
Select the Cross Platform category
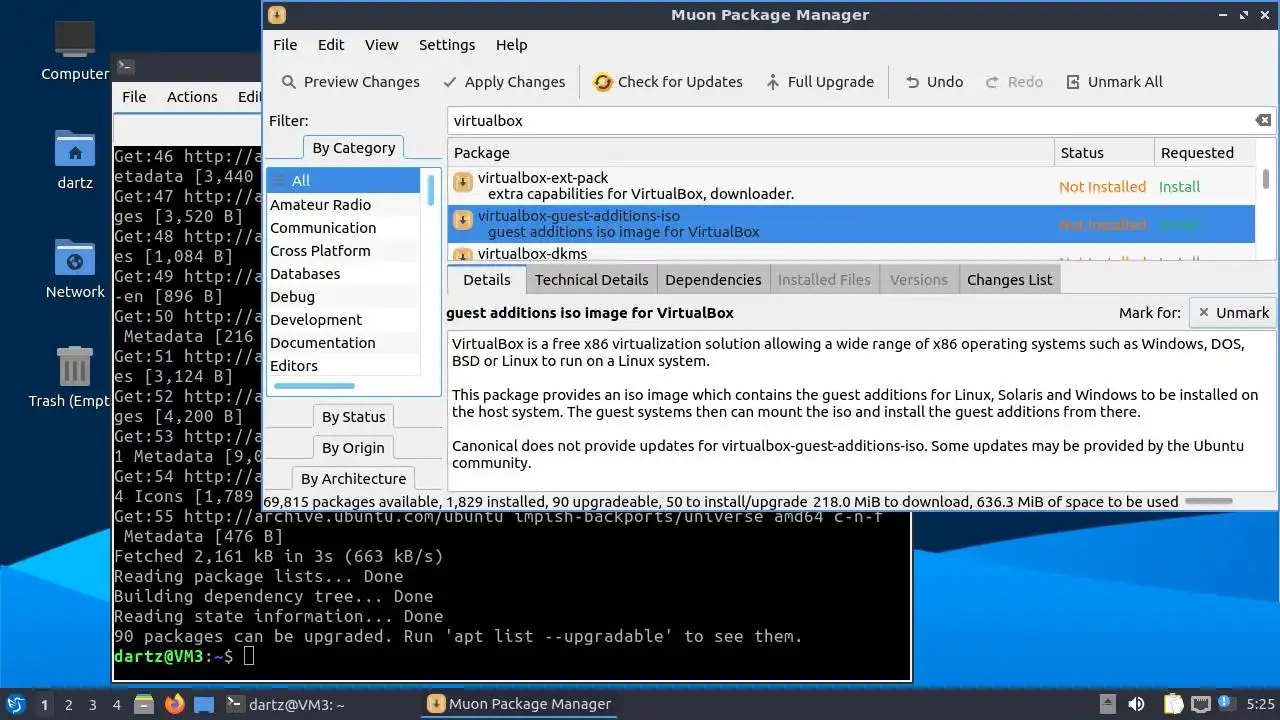coord(345,251)
